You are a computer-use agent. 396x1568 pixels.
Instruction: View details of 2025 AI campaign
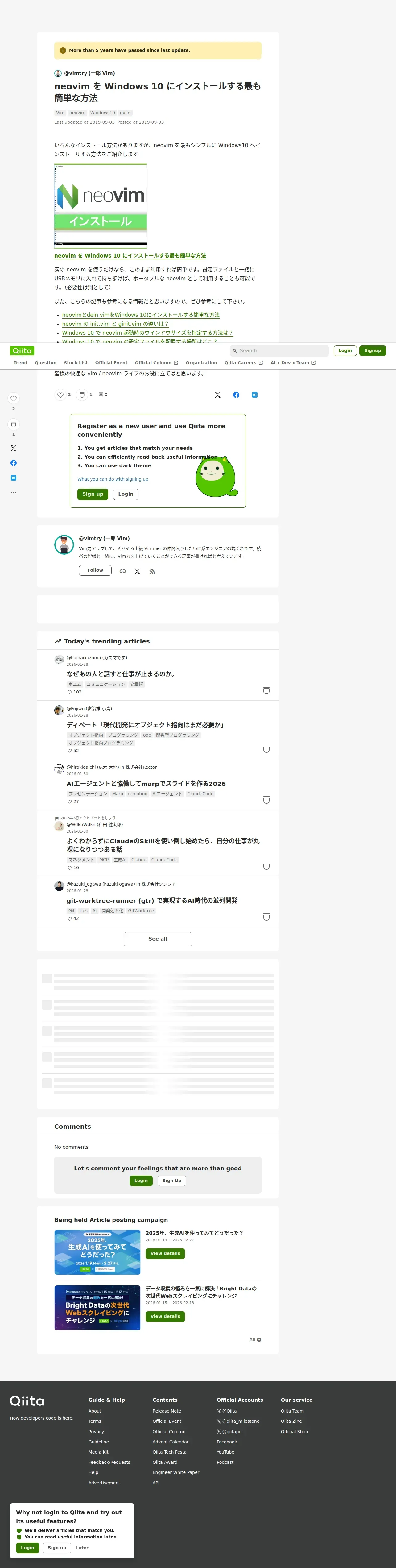[x=165, y=1253]
